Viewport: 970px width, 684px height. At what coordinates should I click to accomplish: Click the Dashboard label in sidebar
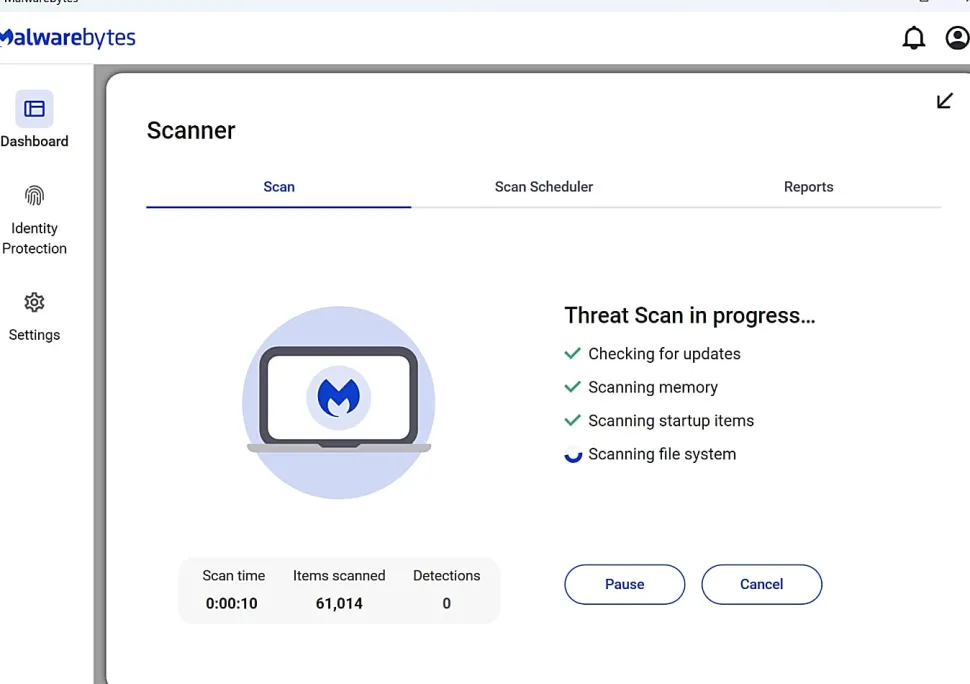(x=34, y=142)
